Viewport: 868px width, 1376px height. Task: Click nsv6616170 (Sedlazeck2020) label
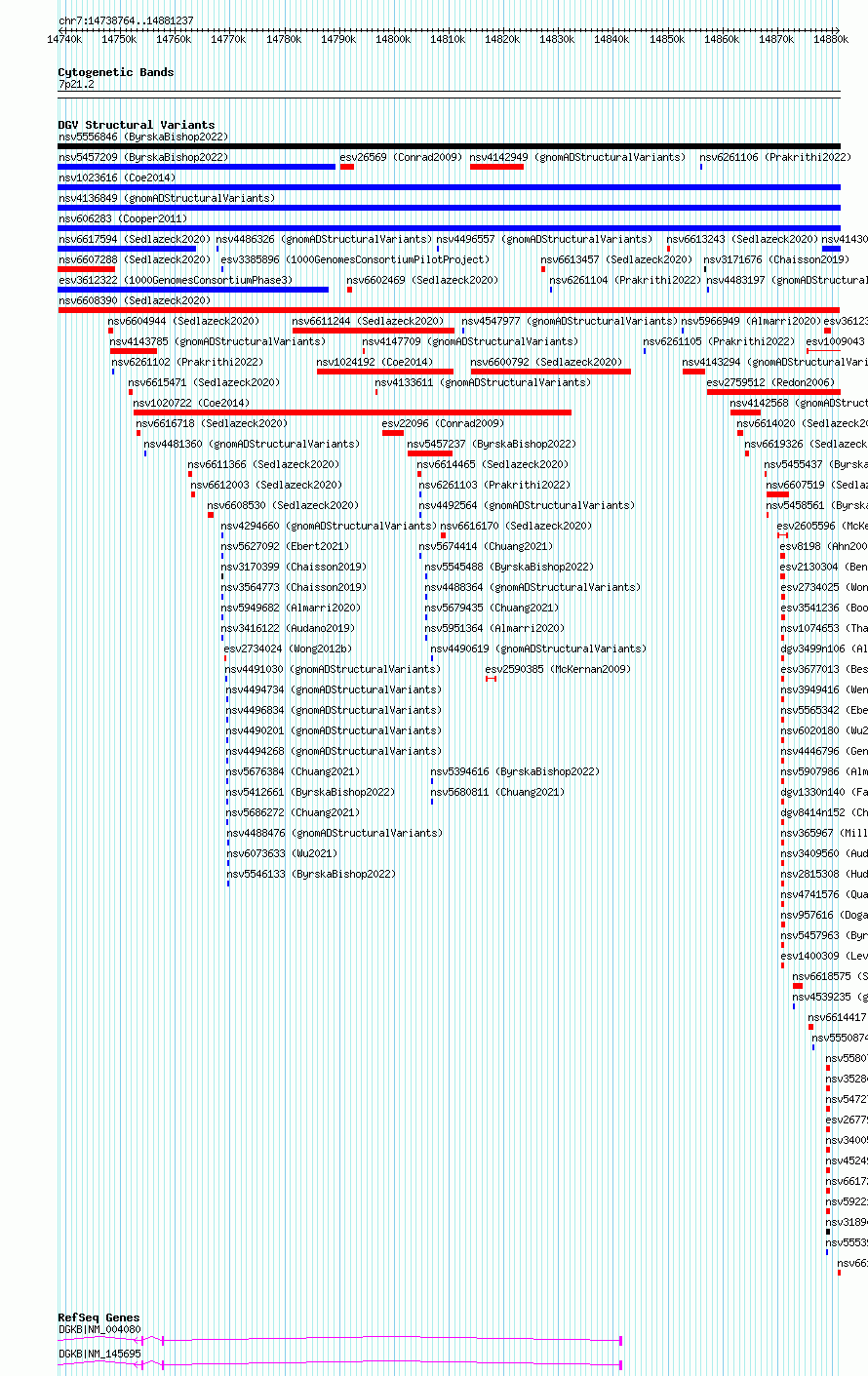click(x=516, y=526)
